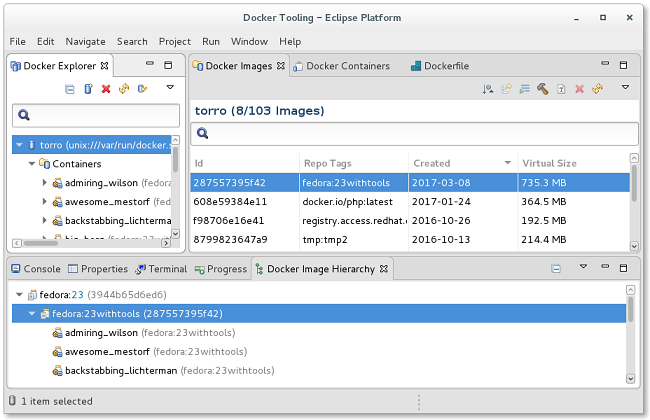
Task: Open the Navigate menu
Action: tap(85, 41)
